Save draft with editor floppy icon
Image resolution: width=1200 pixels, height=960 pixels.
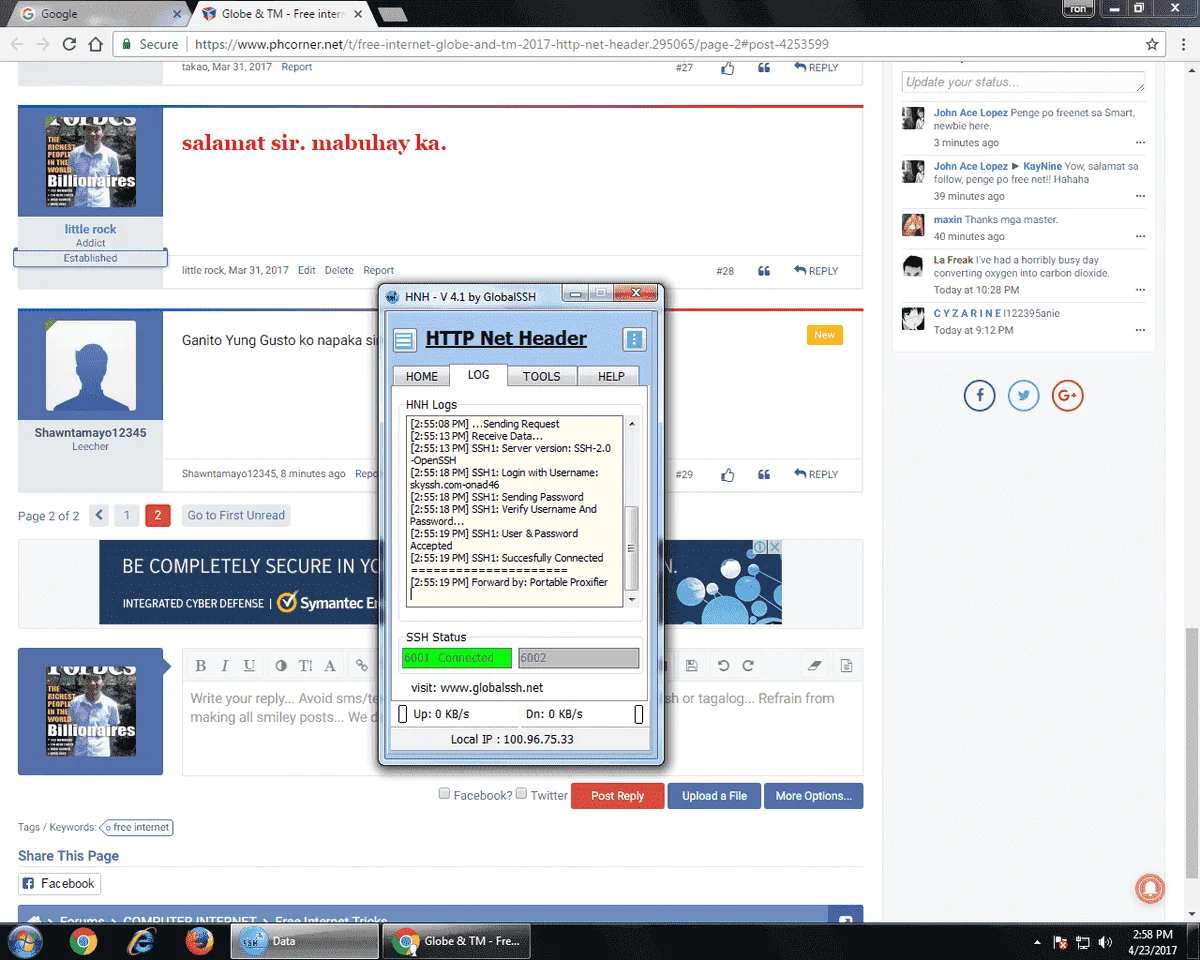691,665
